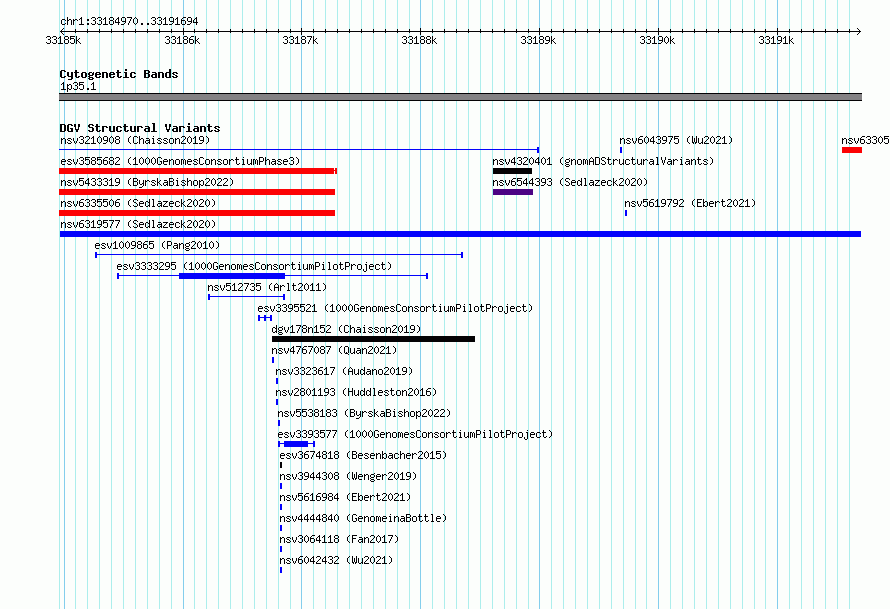
Task: Open nsv6043975 (Wu2021) label
Action: 676,140
